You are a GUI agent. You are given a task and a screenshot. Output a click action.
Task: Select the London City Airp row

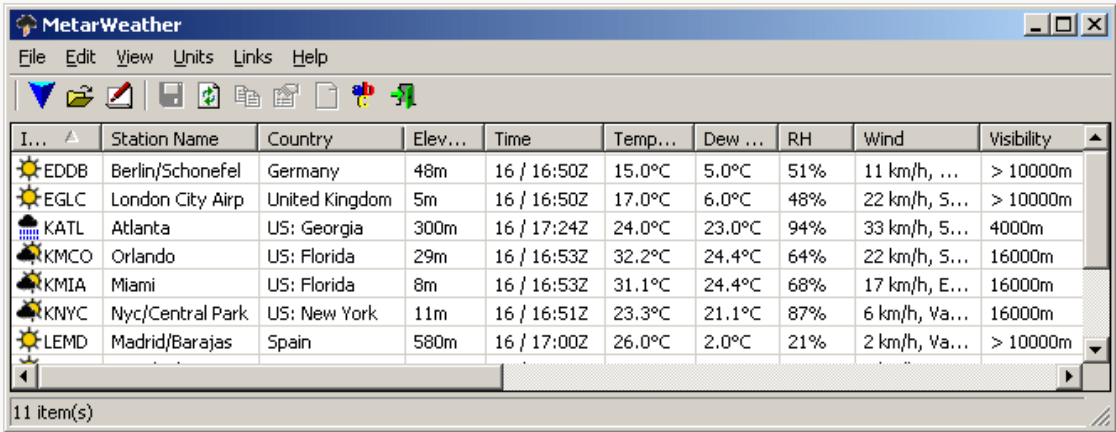(x=547, y=199)
